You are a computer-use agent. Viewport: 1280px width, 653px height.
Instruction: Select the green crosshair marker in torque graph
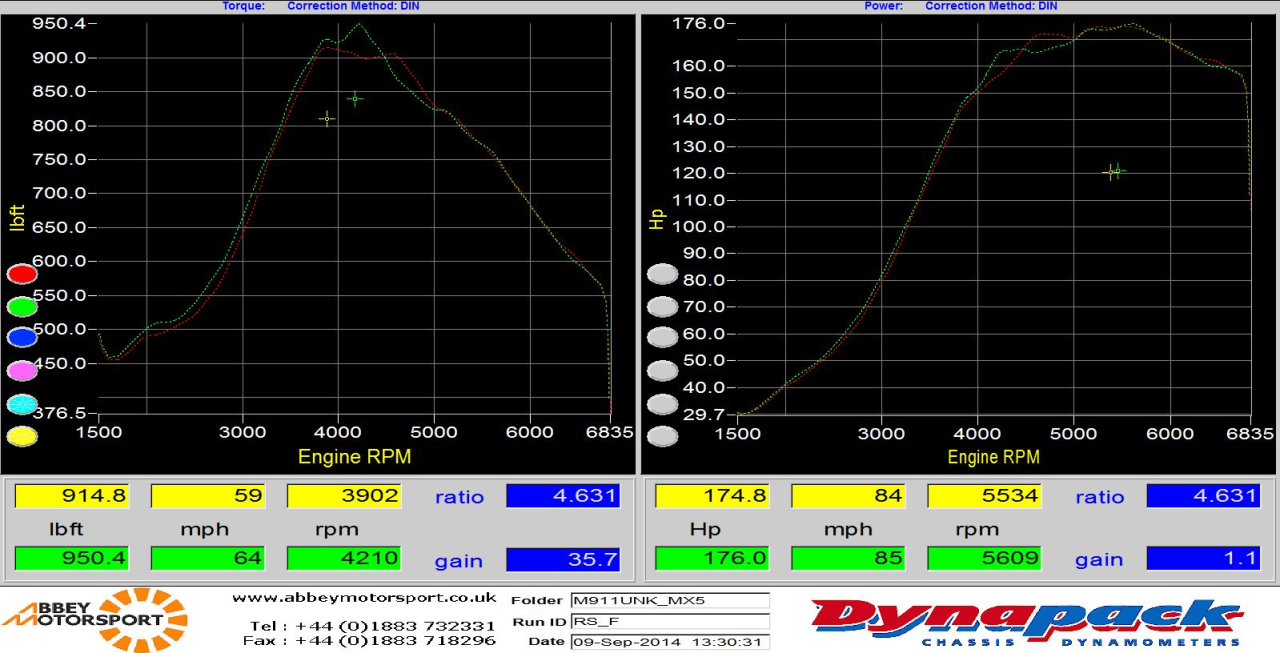tap(355, 99)
